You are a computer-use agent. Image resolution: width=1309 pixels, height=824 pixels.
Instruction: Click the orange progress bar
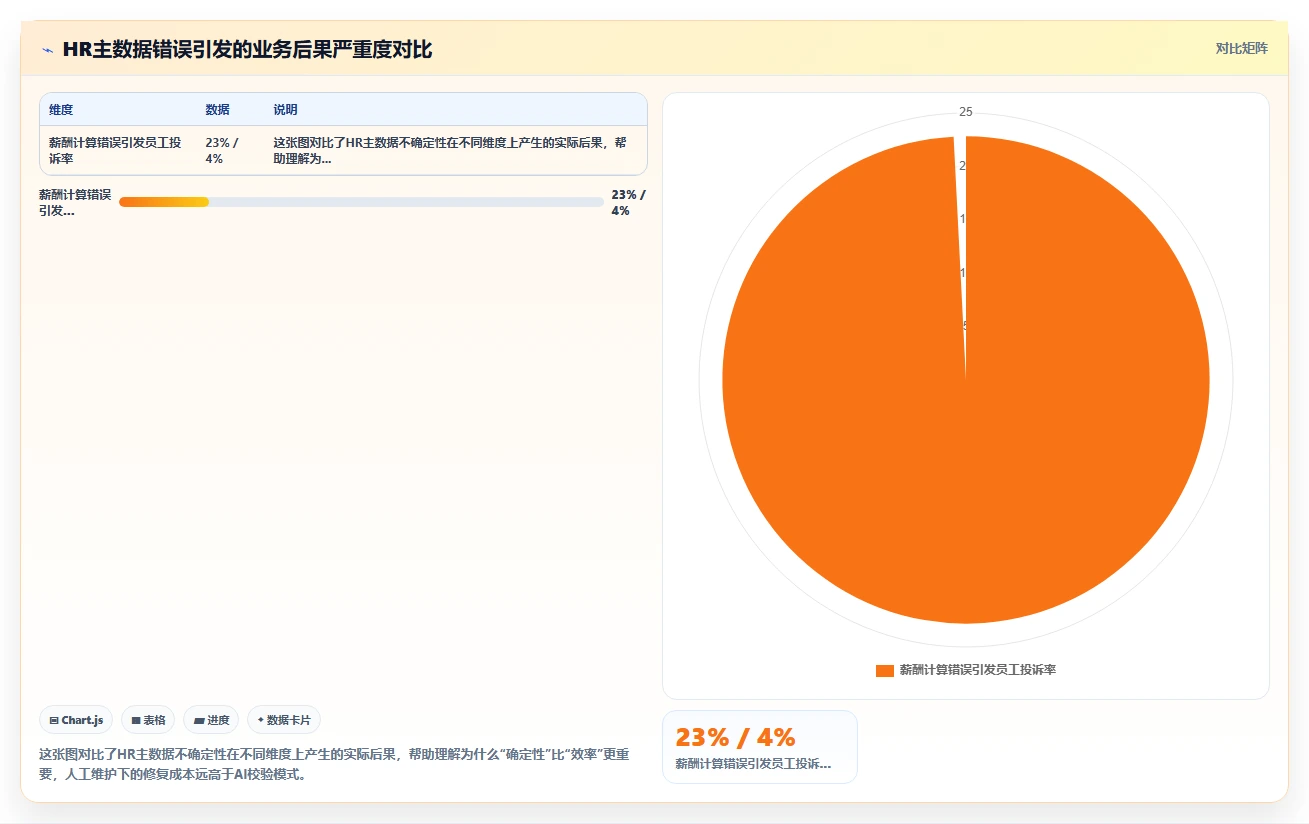point(164,202)
